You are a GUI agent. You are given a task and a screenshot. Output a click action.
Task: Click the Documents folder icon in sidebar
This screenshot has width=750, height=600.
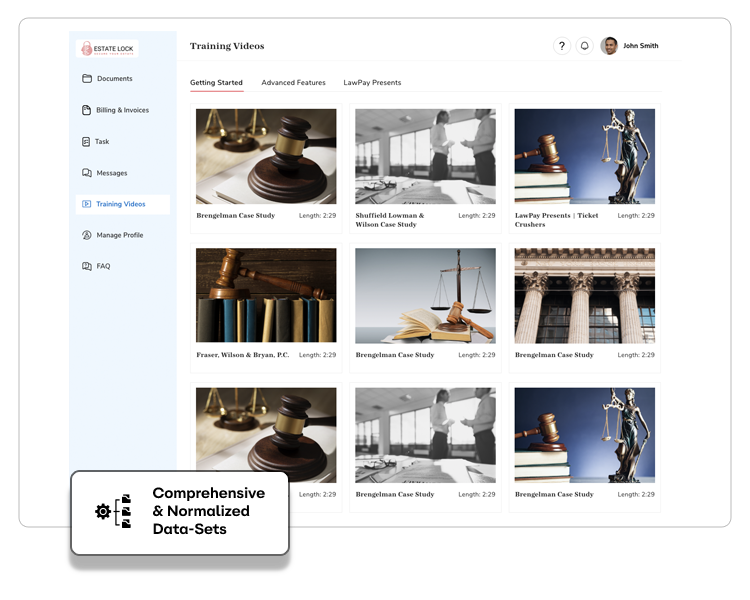87,79
